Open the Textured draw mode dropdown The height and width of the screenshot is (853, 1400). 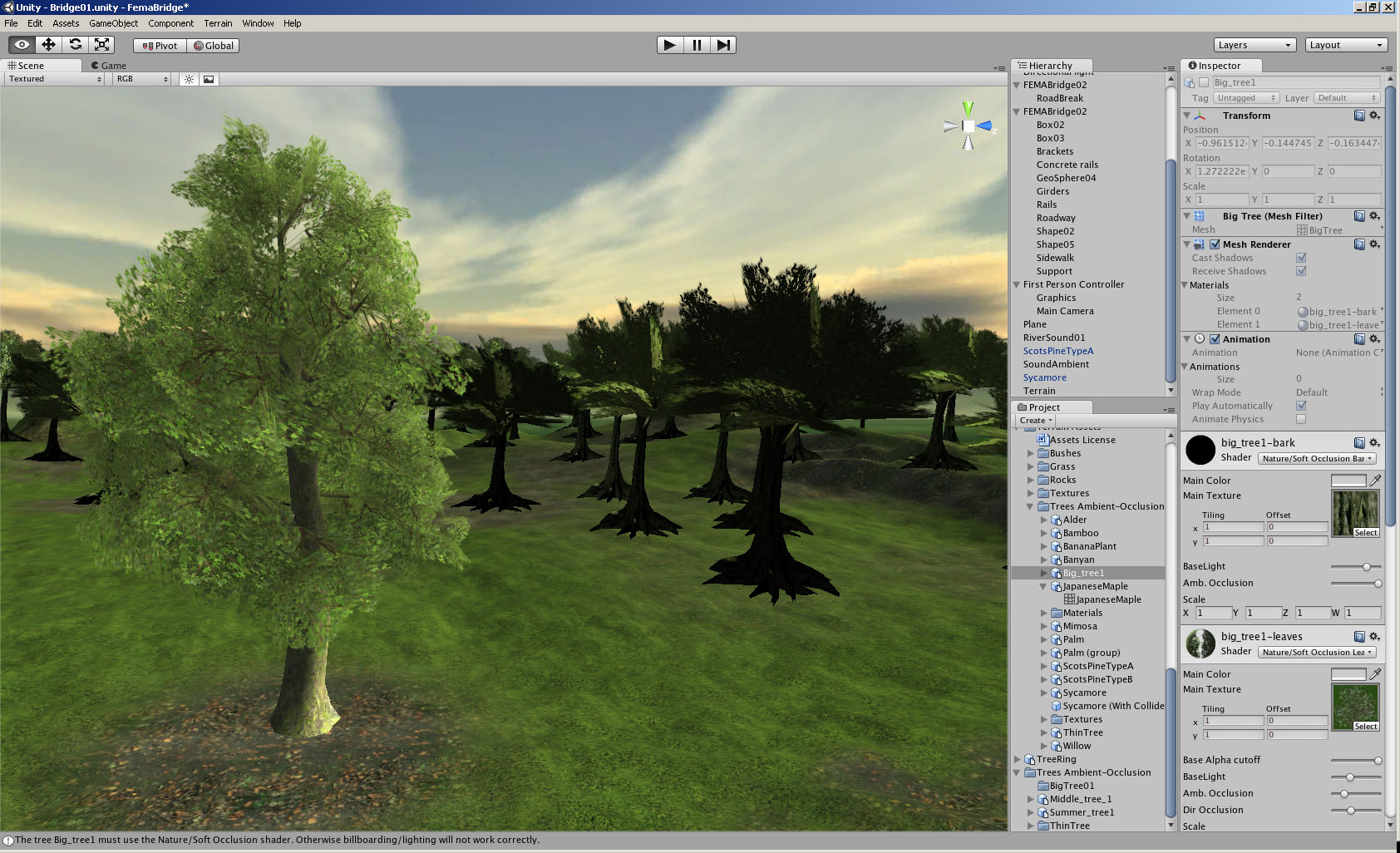52,78
